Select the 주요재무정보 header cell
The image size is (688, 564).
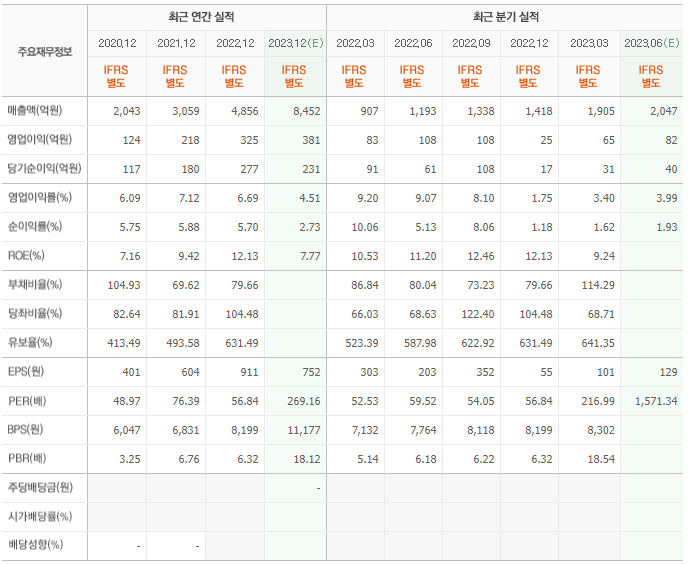(45, 52)
